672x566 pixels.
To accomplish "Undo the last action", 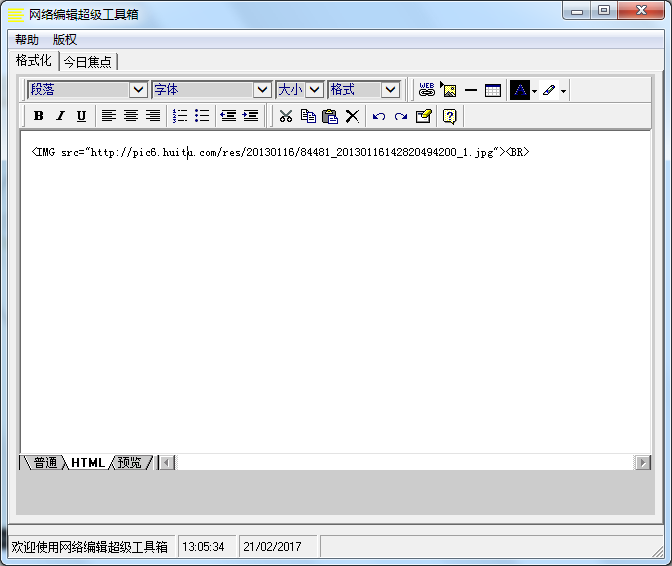I will coord(379,116).
